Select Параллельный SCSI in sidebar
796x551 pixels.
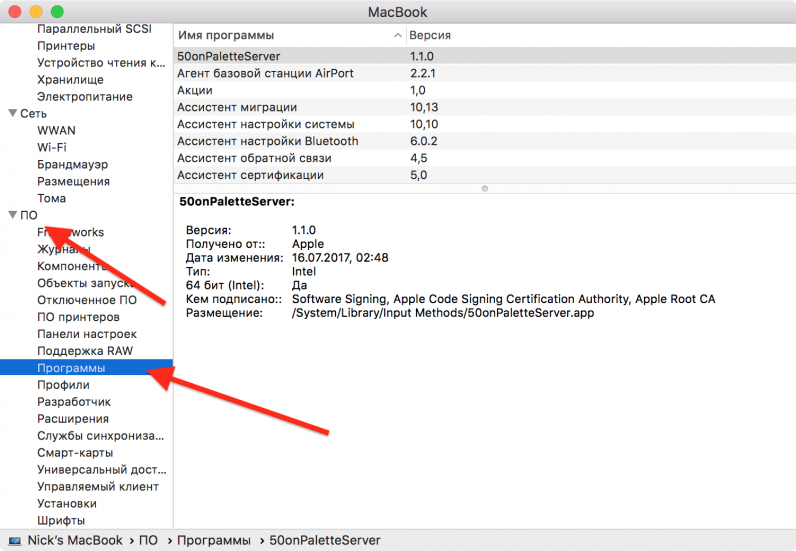point(94,29)
